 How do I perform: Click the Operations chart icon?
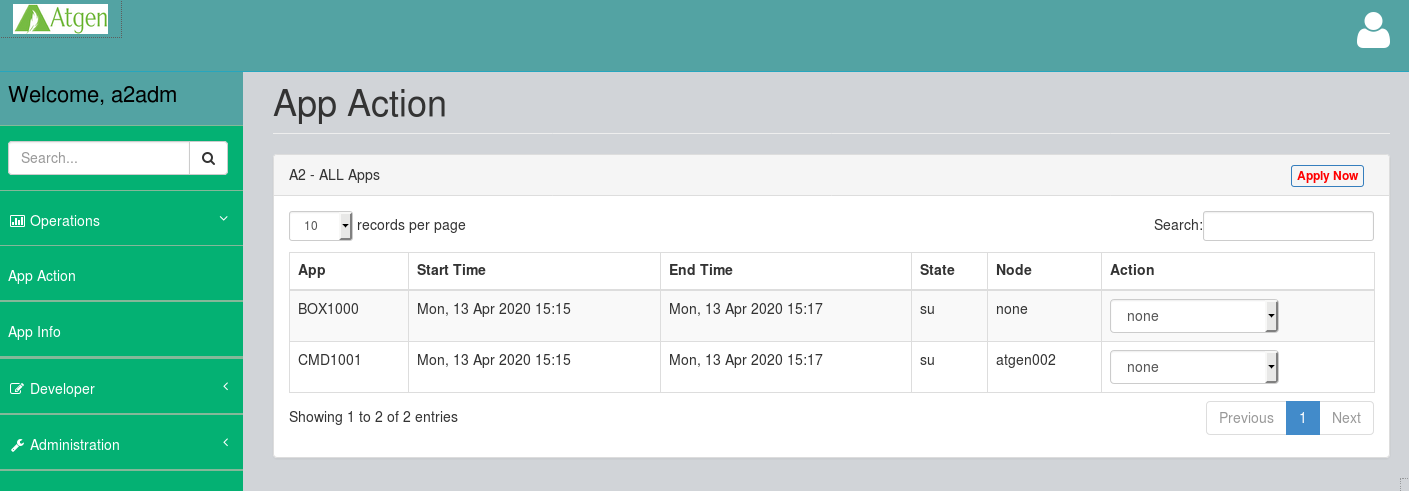(x=17, y=221)
